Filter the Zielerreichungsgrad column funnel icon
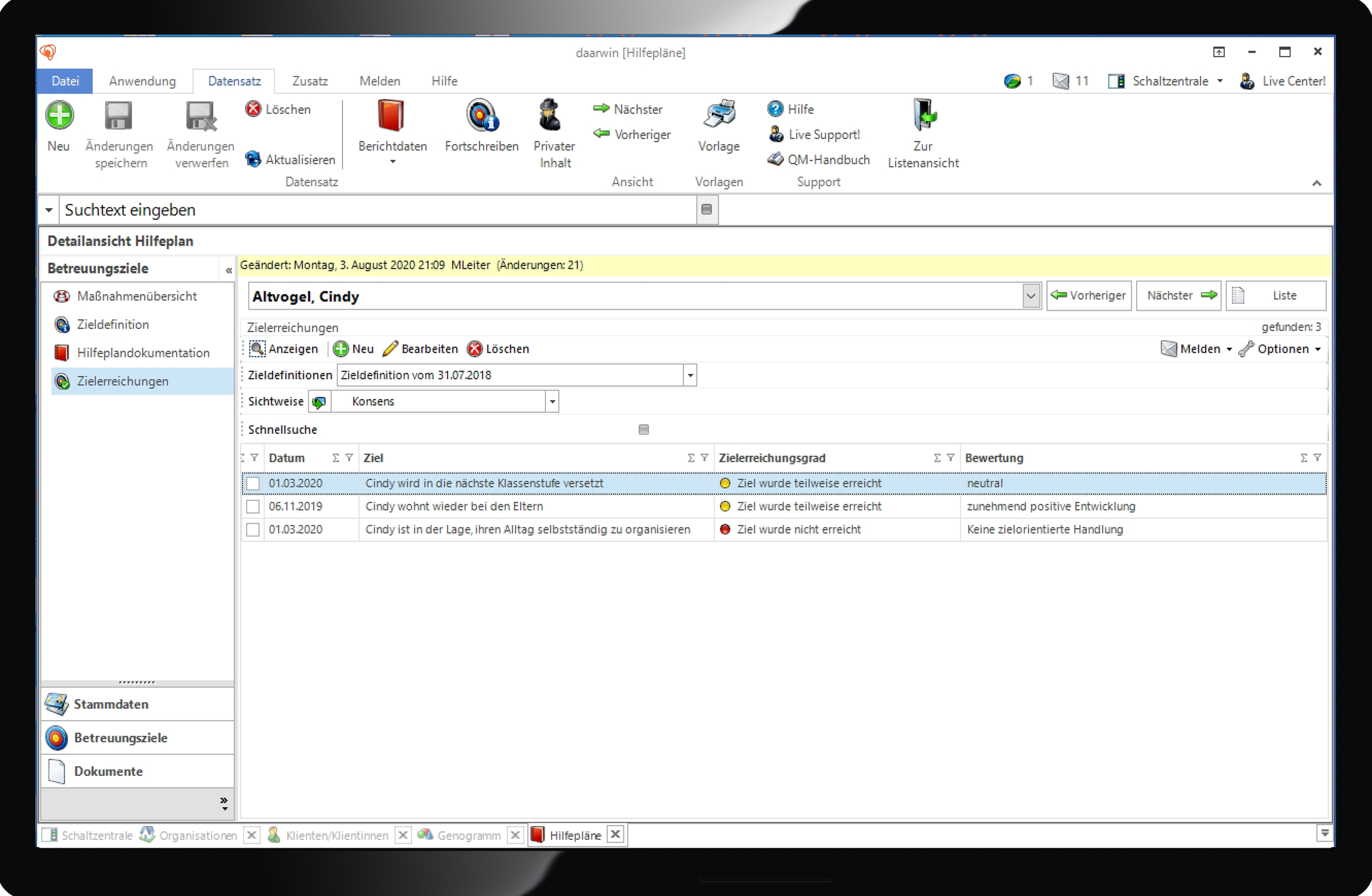Viewport: 1372px width, 896px height. tap(951, 458)
